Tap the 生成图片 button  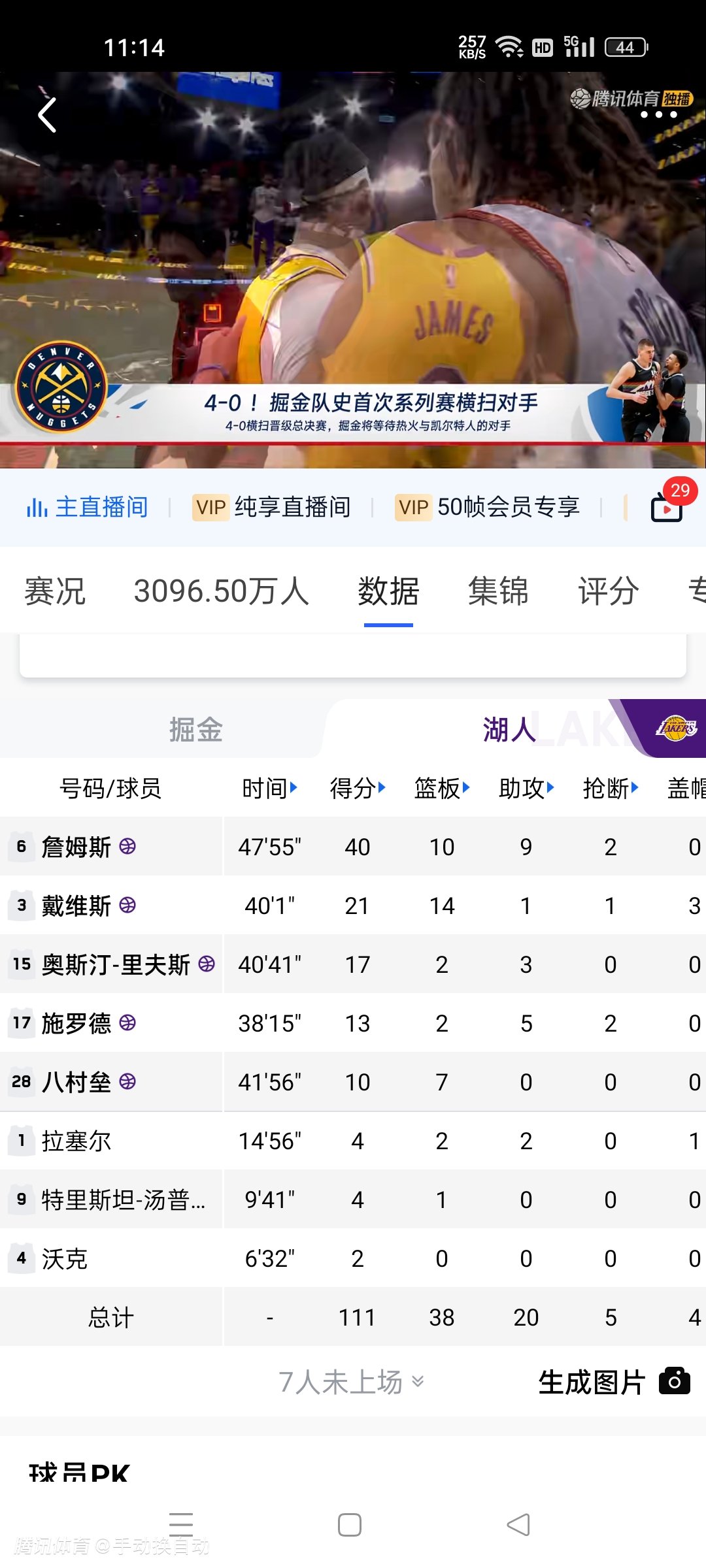592,1382
